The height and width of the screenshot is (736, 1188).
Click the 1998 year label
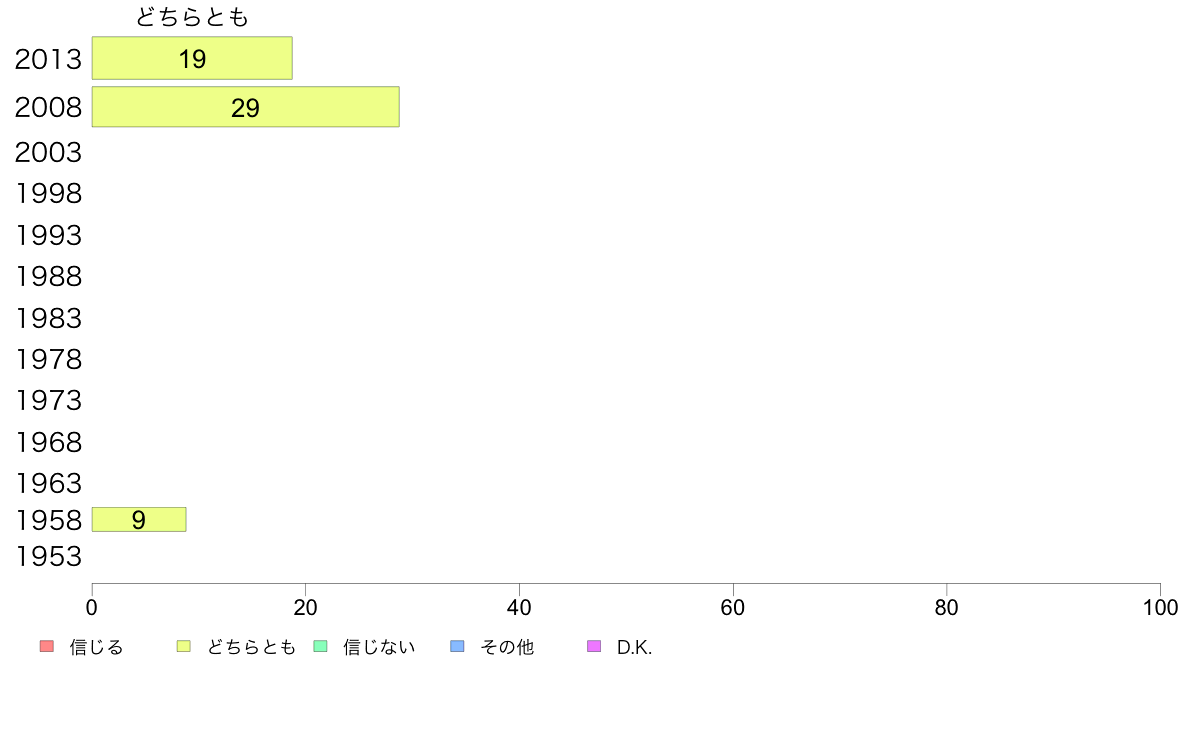(48, 193)
